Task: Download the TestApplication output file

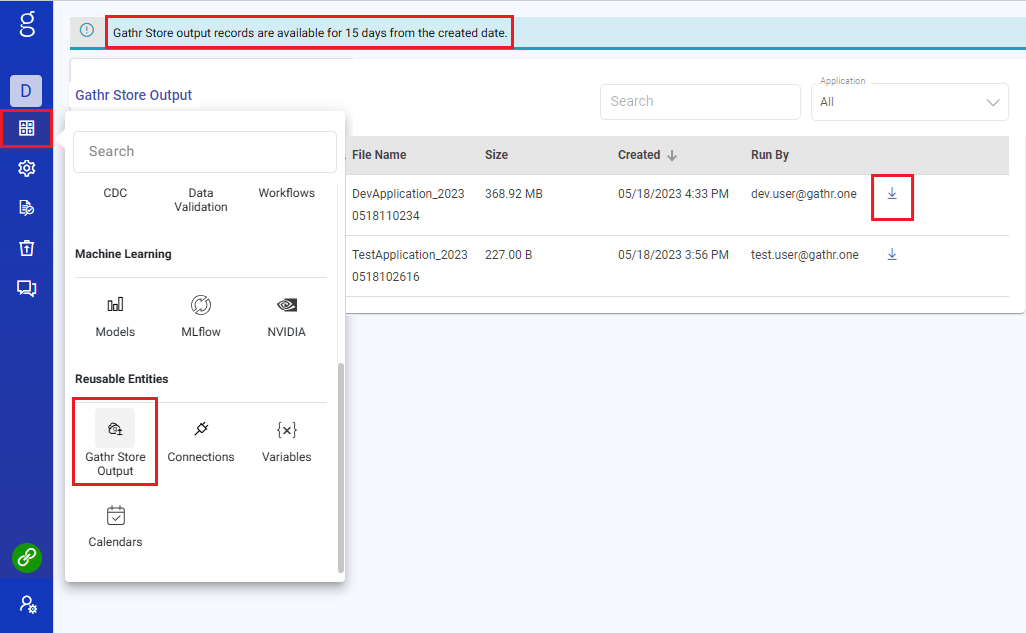Action: [x=892, y=255]
